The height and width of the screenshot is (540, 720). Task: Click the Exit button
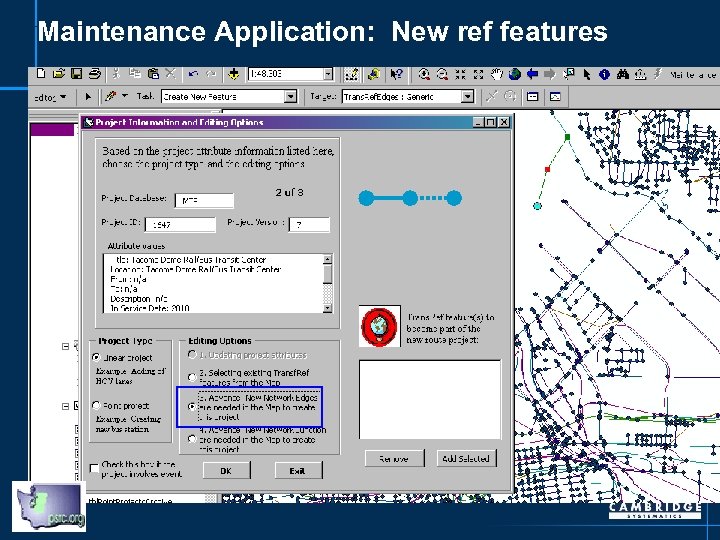298,471
